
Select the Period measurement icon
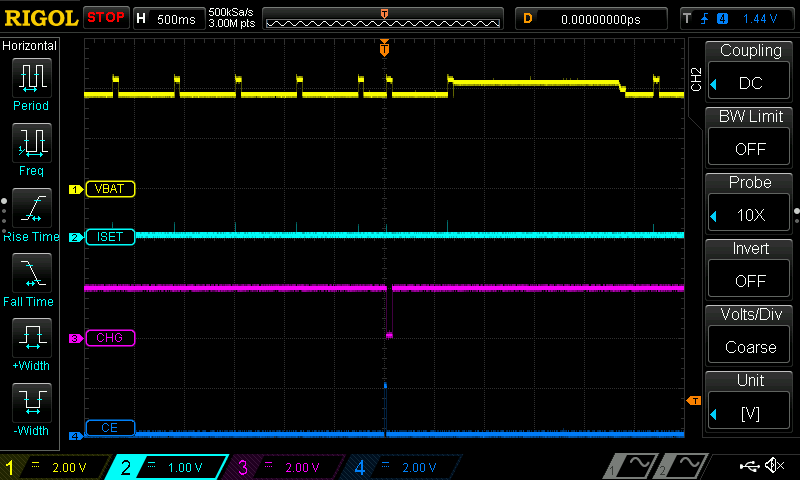[x=32, y=78]
